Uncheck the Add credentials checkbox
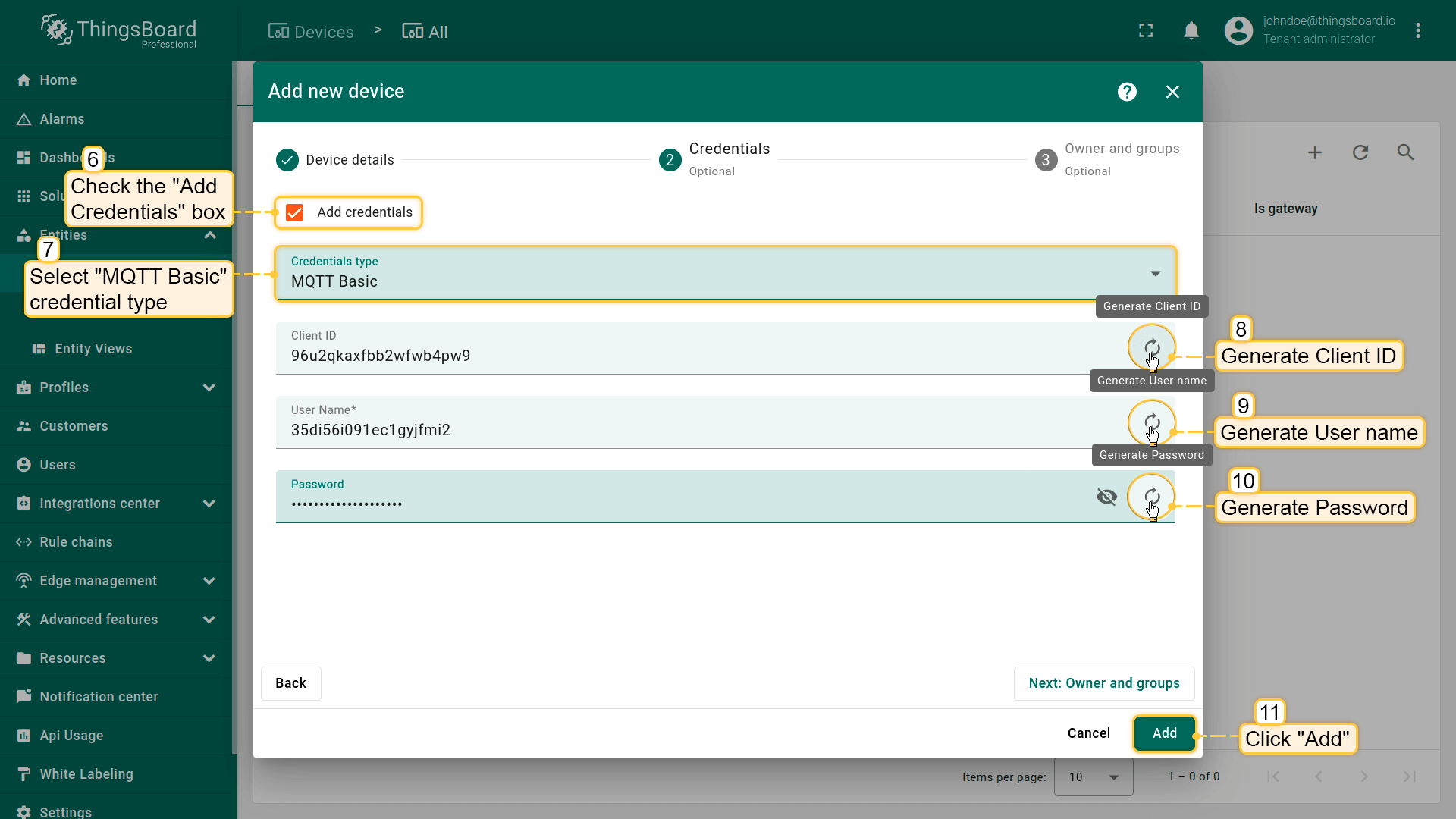The height and width of the screenshot is (819, 1456). point(295,212)
